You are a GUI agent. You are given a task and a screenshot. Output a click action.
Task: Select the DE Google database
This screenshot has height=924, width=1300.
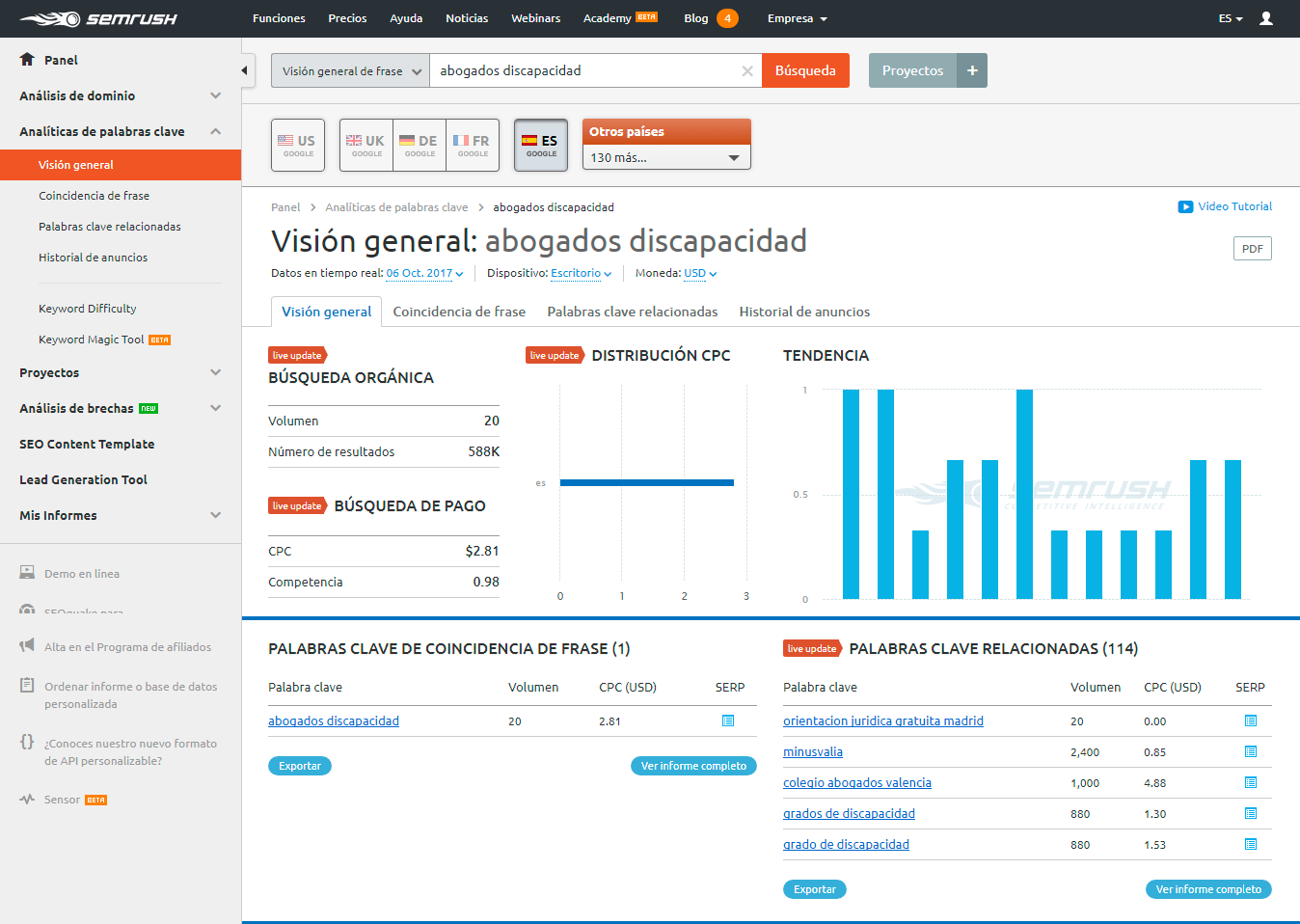pos(419,145)
